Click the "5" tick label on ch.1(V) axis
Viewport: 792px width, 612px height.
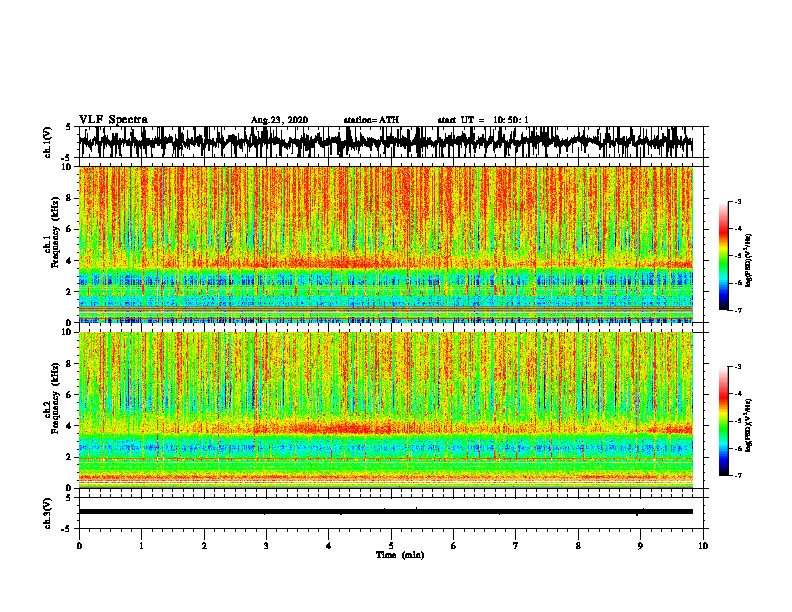[68, 127]
